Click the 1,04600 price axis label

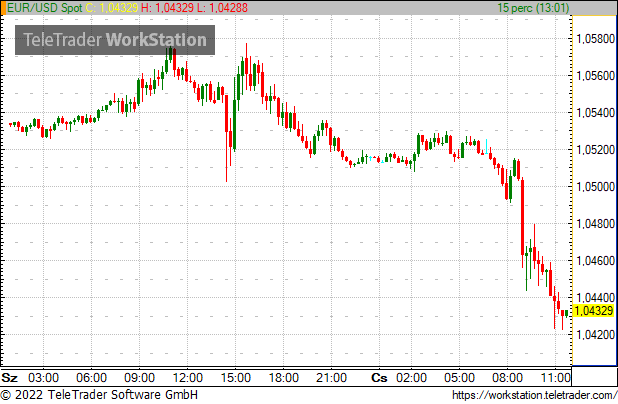(596, 261)
